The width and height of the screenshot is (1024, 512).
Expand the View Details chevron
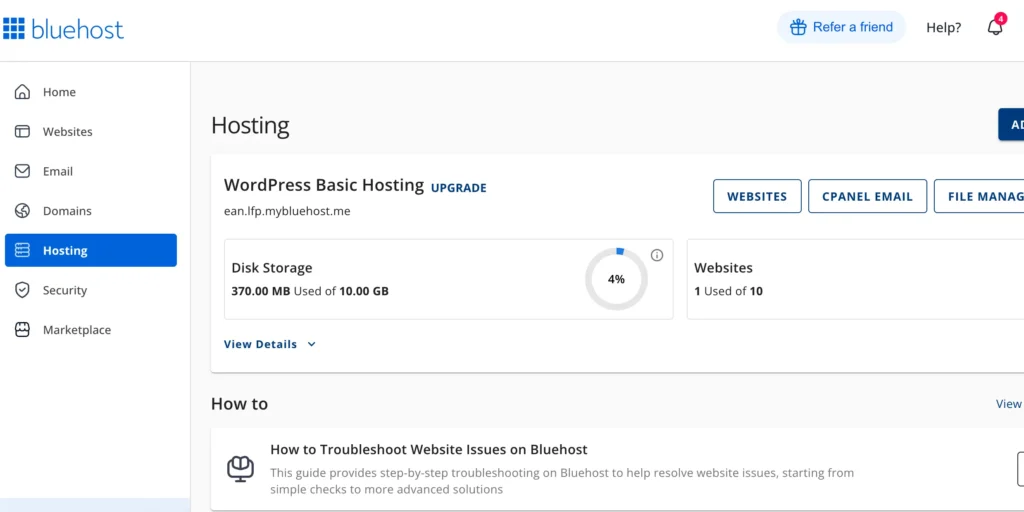pos(312,344)
